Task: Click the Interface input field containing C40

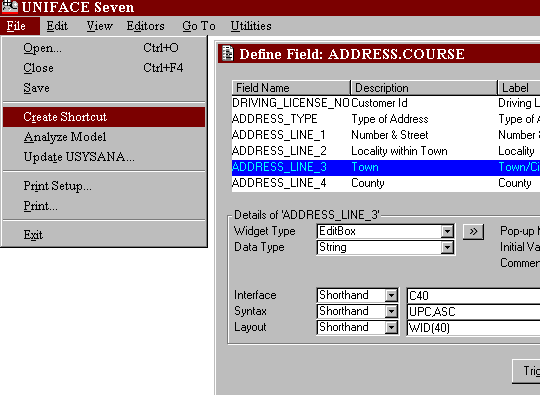Action: [474, 296]
